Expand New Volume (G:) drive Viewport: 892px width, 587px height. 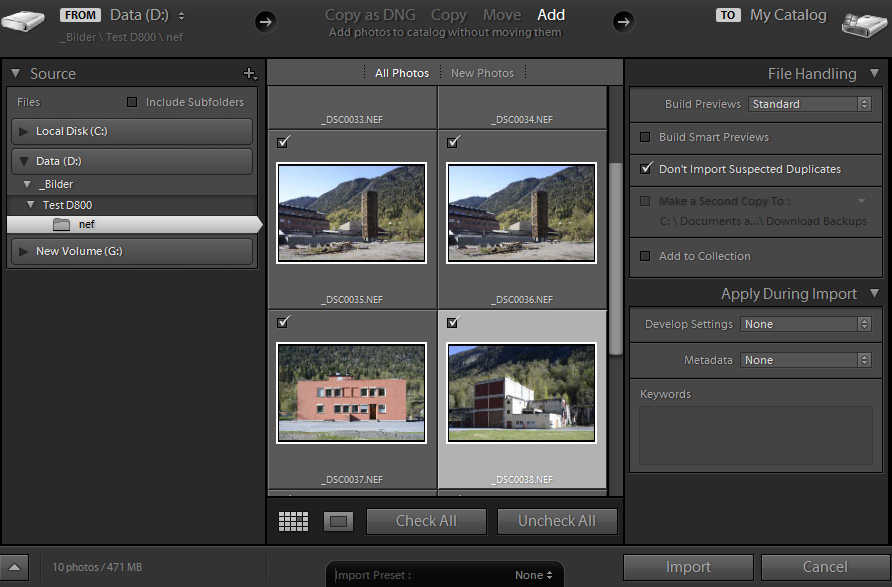point(23,251)
